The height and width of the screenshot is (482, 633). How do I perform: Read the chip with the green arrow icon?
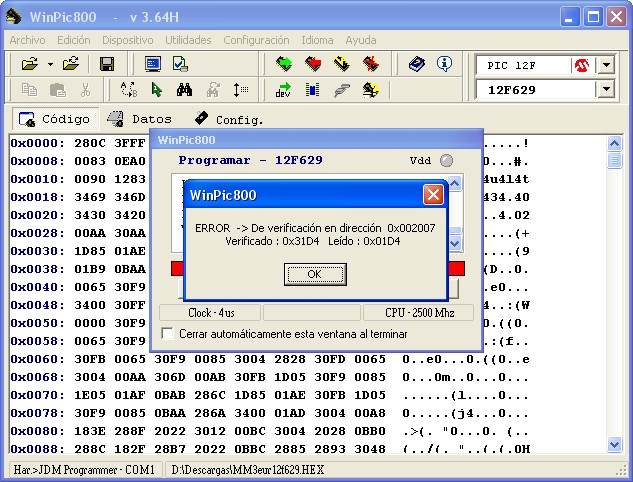point(284,64)
